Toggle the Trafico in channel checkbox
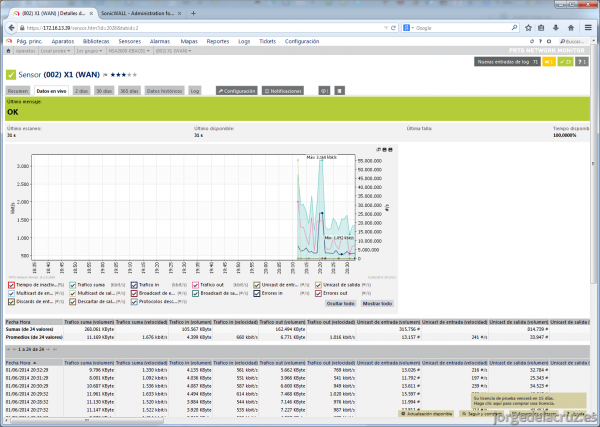The width and height of the screenshot is (600, 427). point(134,285)
